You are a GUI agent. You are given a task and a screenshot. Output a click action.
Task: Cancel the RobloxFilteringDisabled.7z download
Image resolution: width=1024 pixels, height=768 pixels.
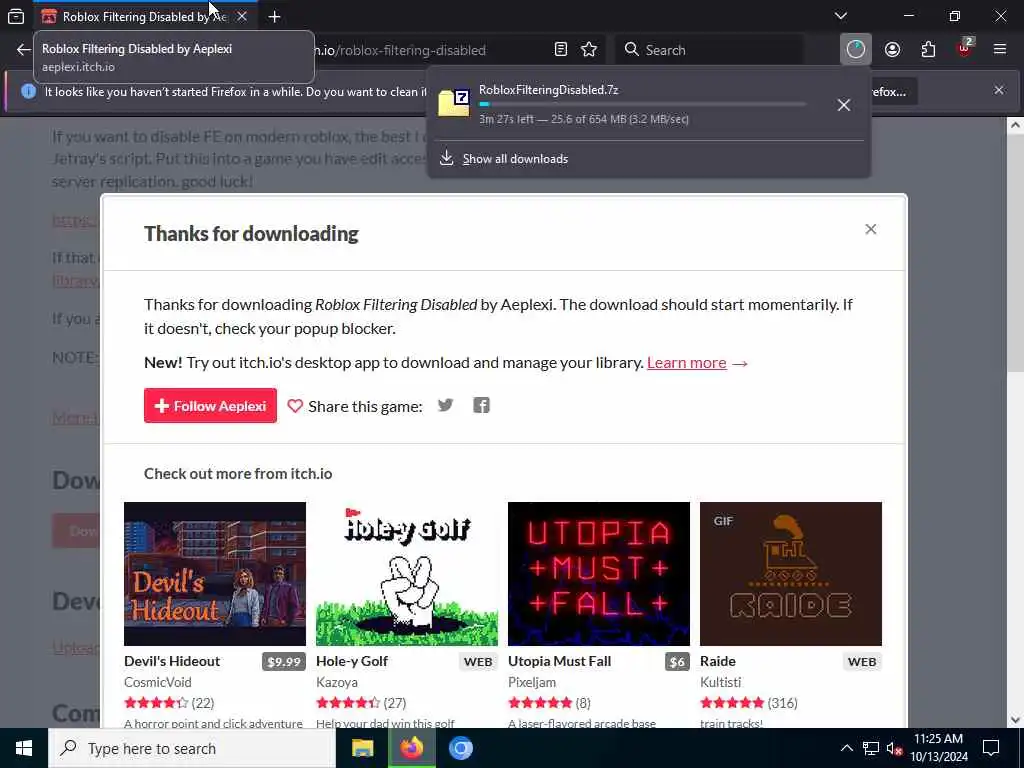(844, 104)
